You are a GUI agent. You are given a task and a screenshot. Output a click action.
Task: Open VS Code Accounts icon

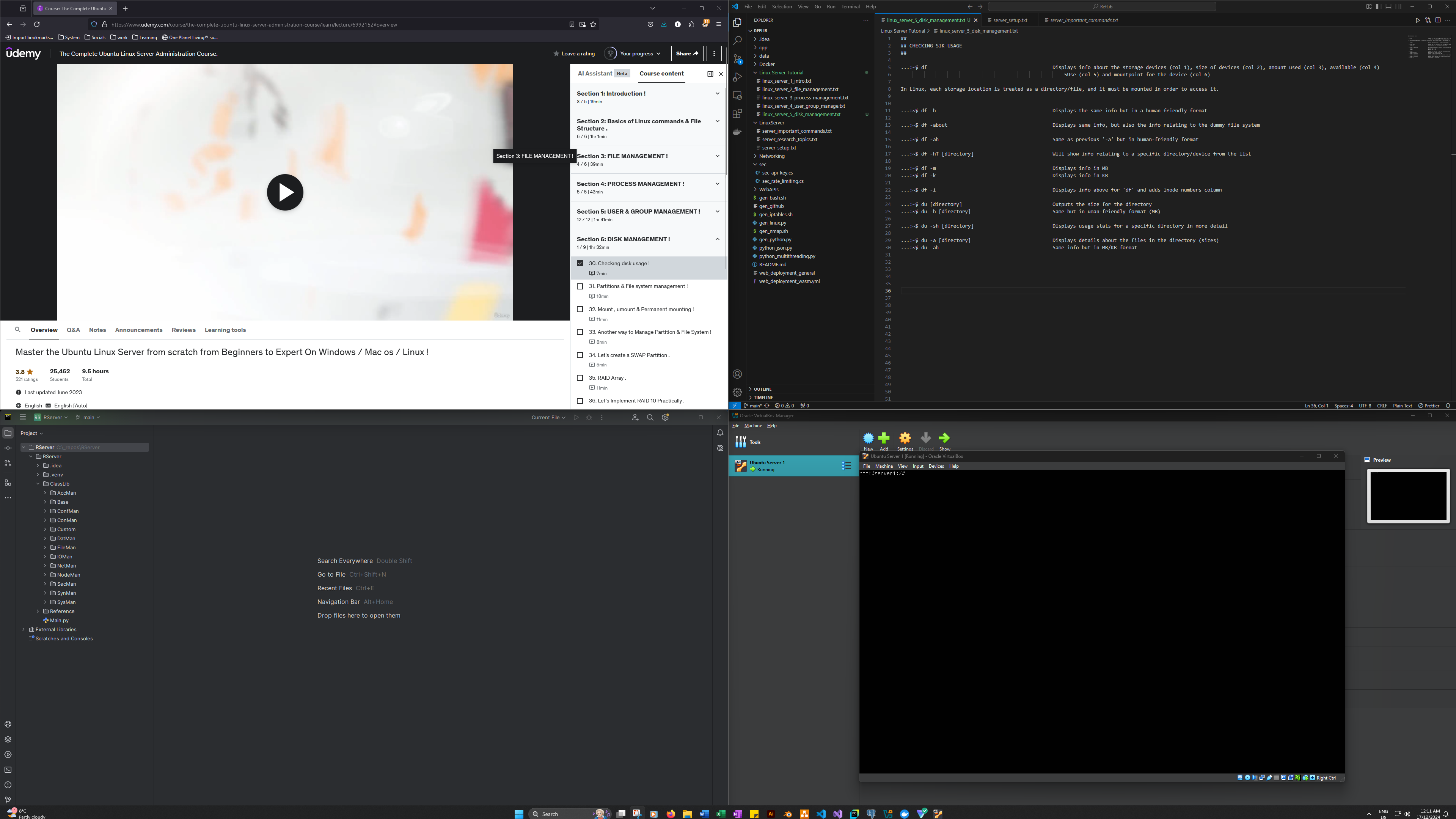pos(737,374)
